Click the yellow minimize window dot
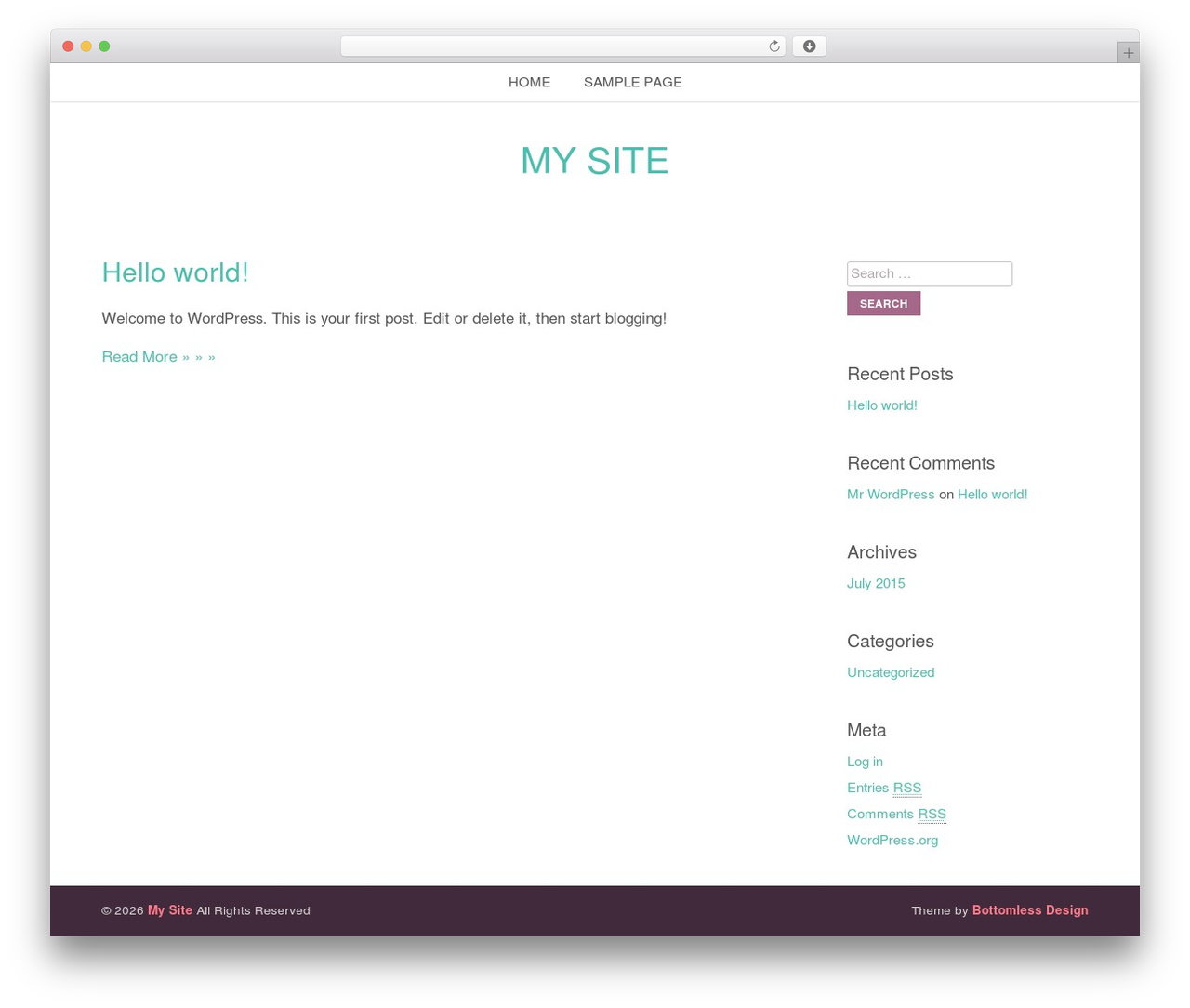 coord(86,46)
